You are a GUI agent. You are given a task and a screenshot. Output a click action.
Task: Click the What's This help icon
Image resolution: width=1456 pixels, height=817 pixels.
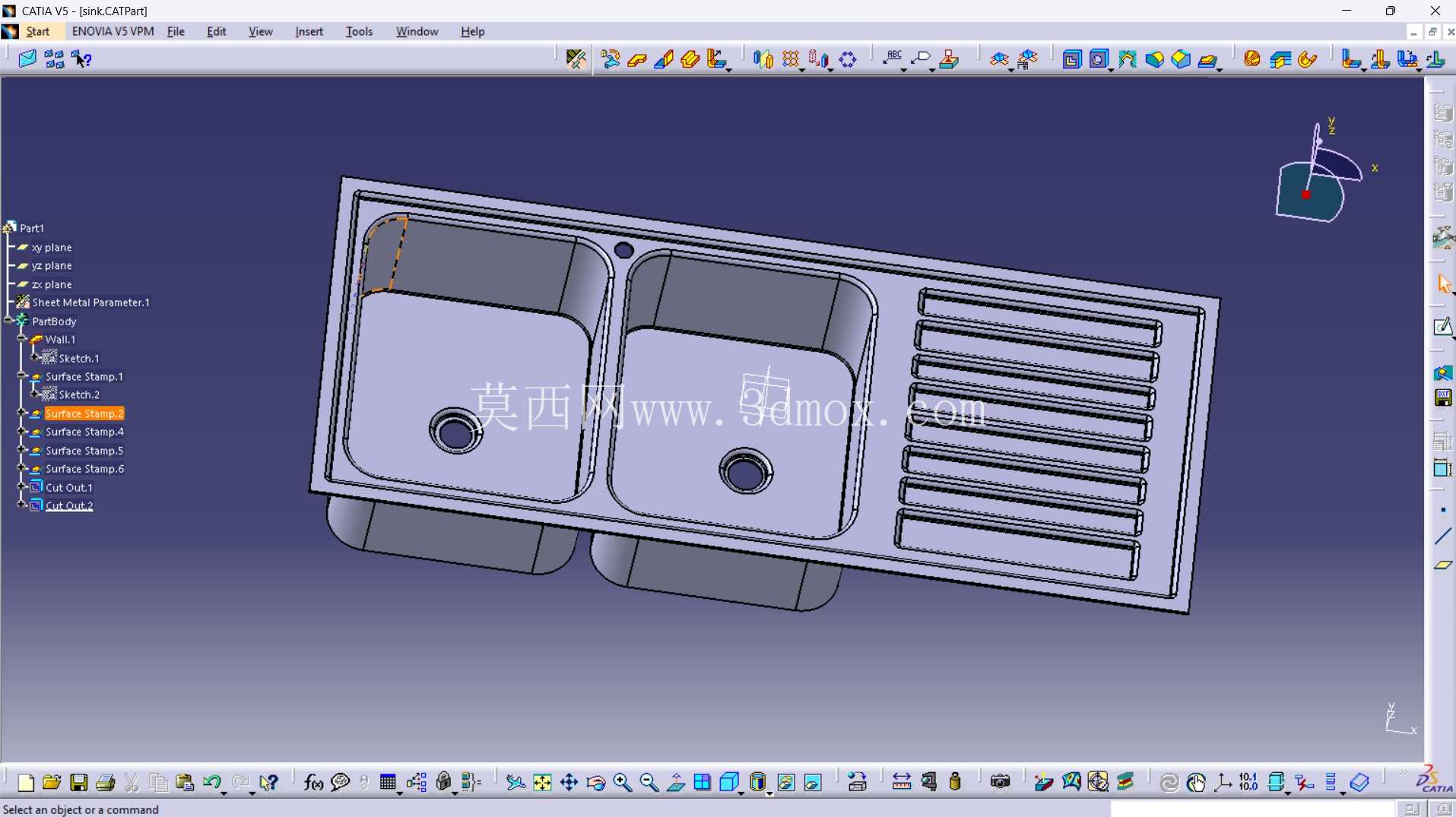(268, 782)
